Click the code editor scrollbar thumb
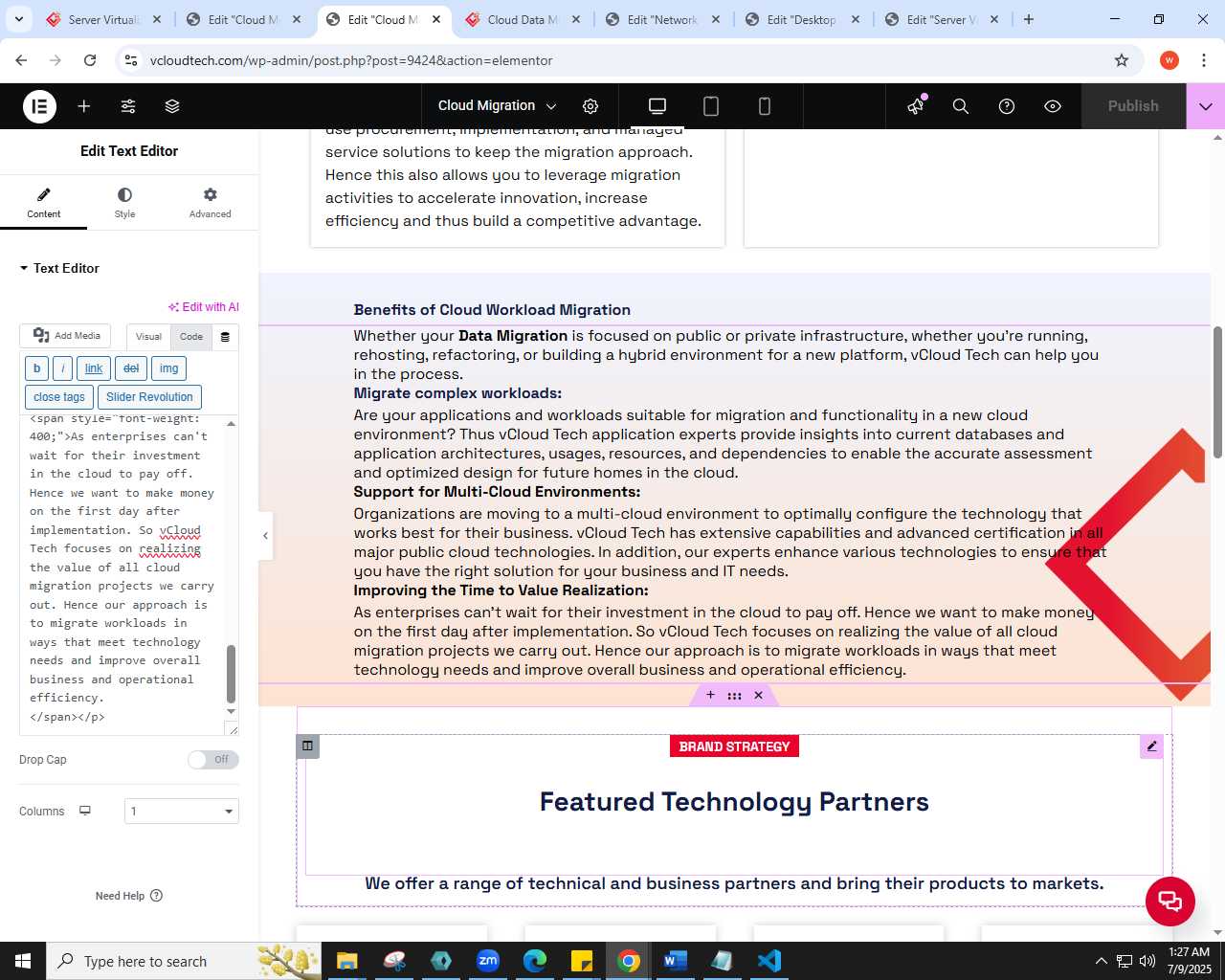Screen dimensions: 1225x980 tap(231, 674)
